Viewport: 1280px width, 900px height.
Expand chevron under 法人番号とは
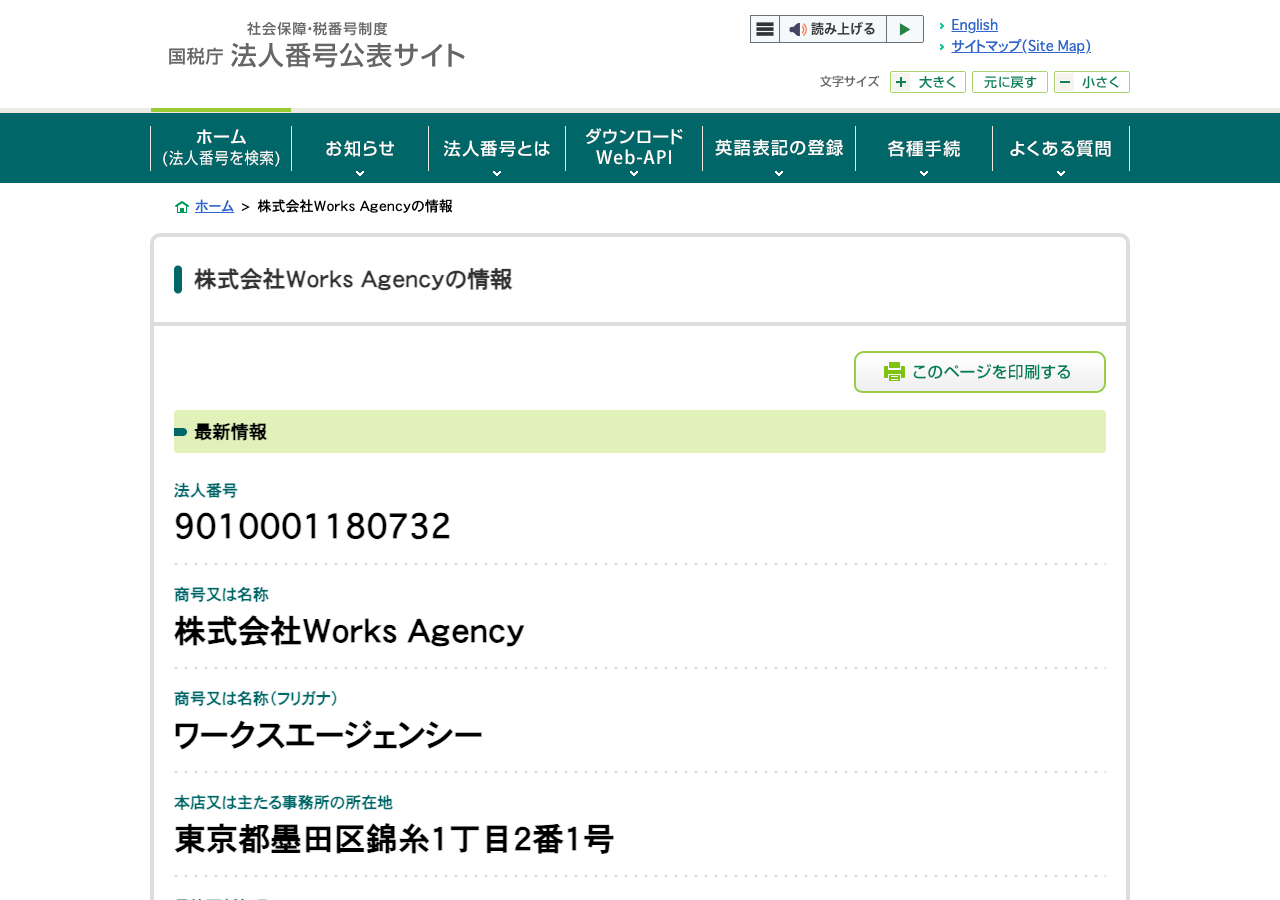point(497,174)
